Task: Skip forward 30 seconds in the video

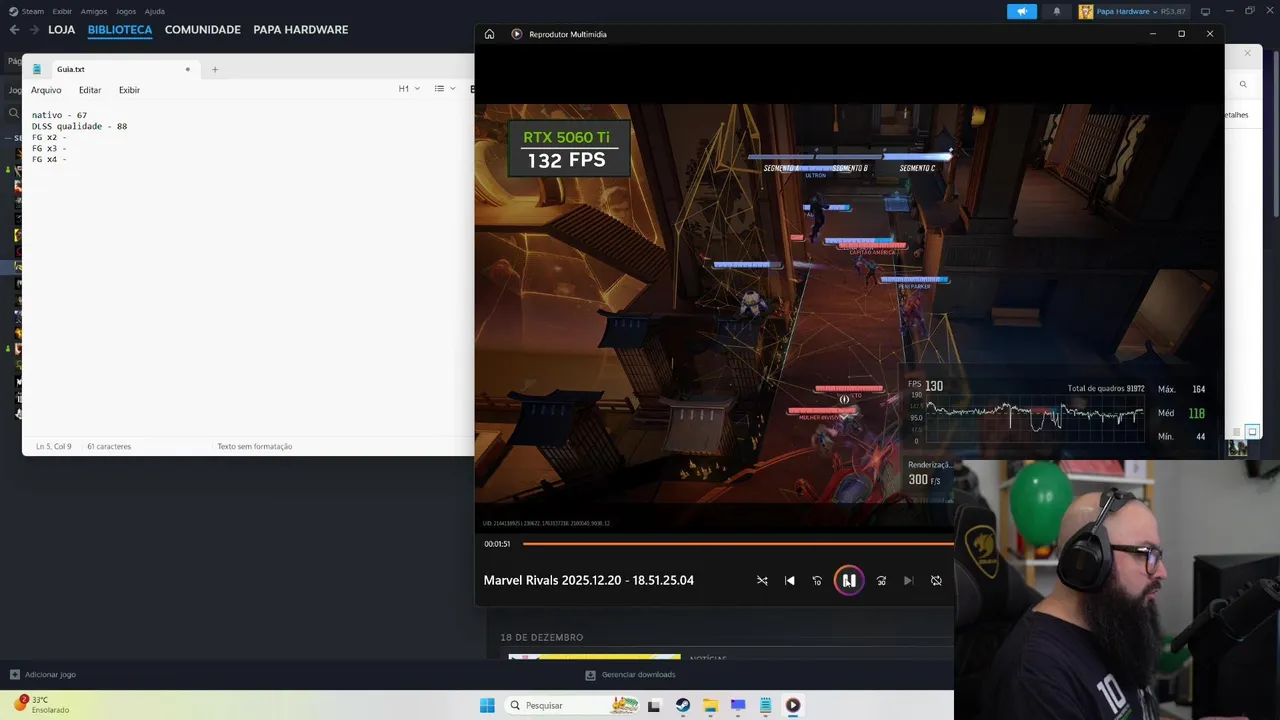Action: click(x=881, y=580)
